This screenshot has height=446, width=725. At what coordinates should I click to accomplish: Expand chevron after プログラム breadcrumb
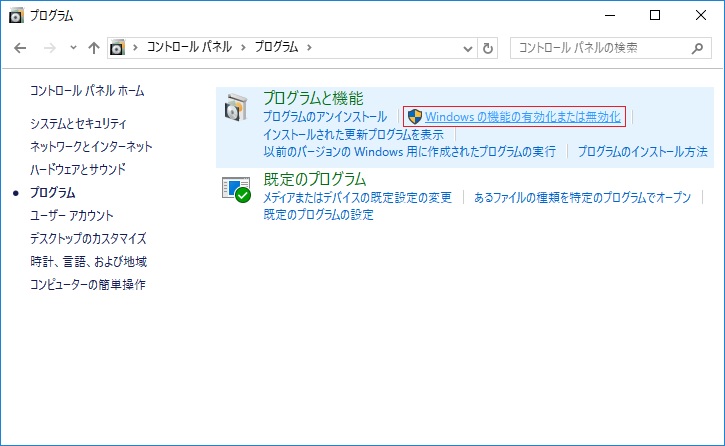pos(309,48)
